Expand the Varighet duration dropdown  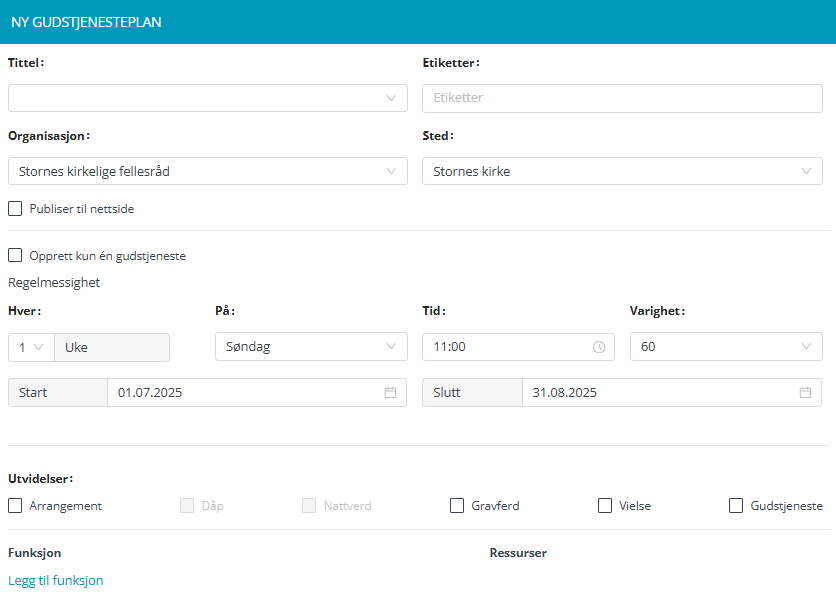725,347
